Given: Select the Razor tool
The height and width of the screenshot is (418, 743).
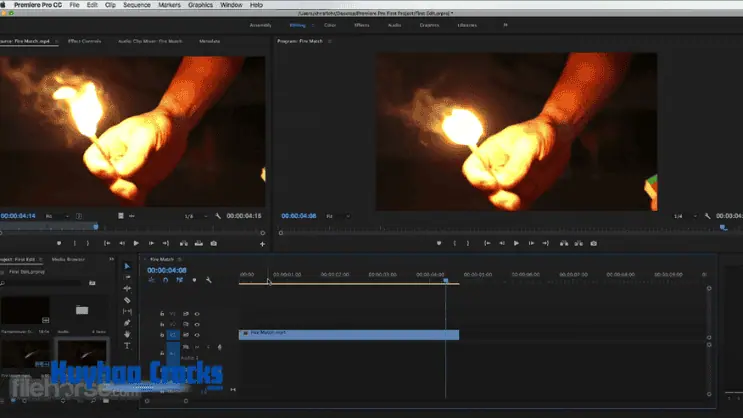Looking at the screenshot, I should click(127, 300).
